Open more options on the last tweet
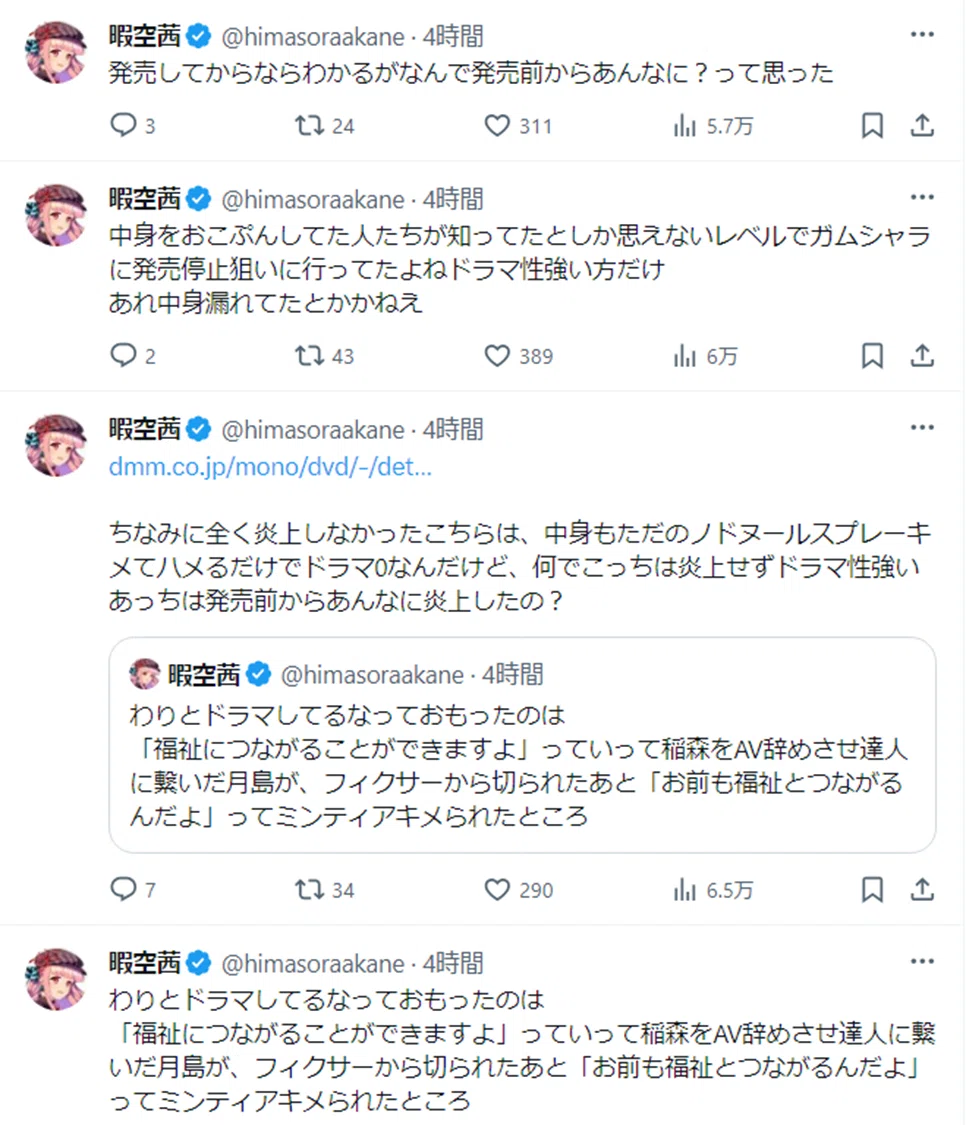This screenshot has height=1125, width=966. coord(922,961)
